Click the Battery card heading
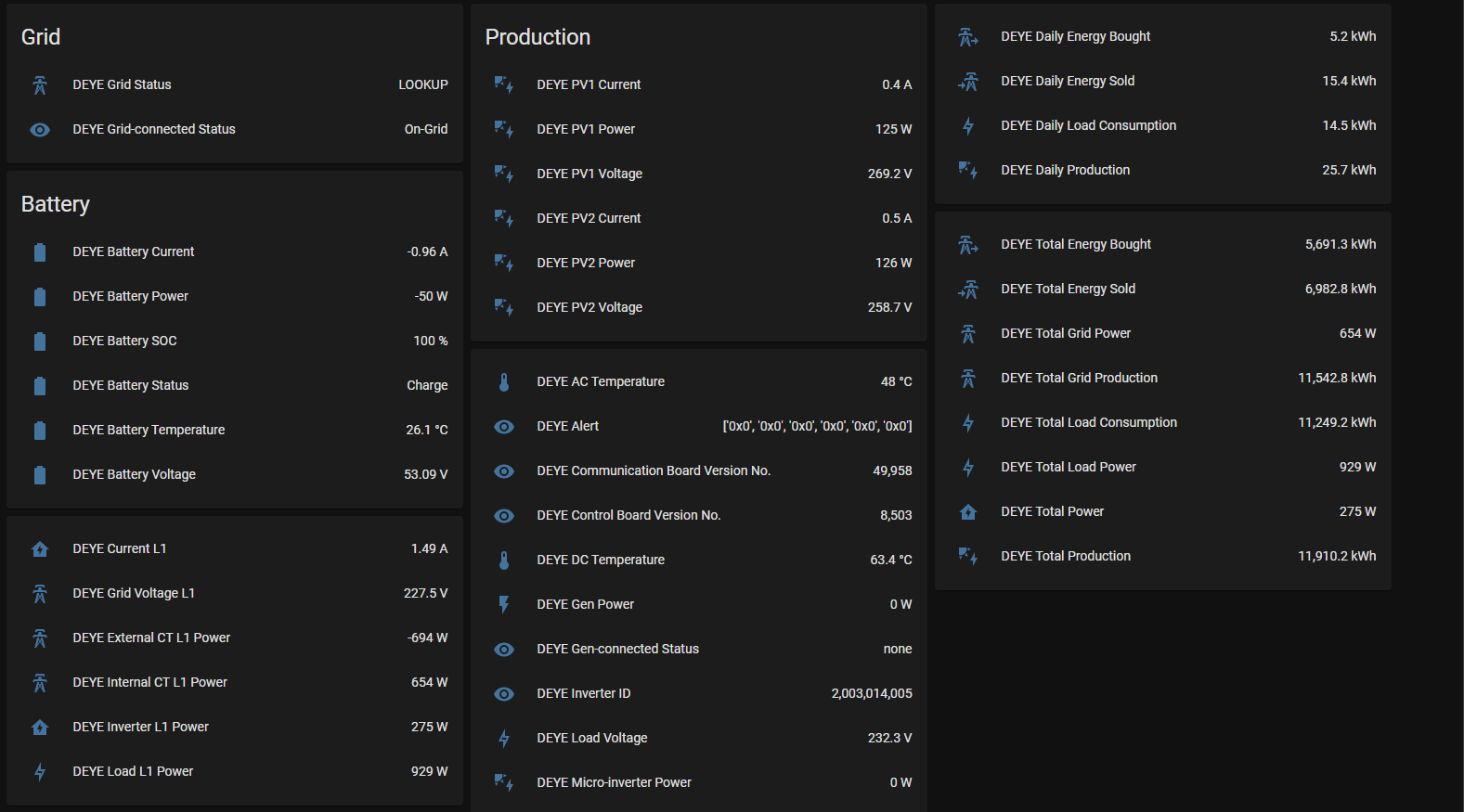1464x812 pixels. [56, 204]
